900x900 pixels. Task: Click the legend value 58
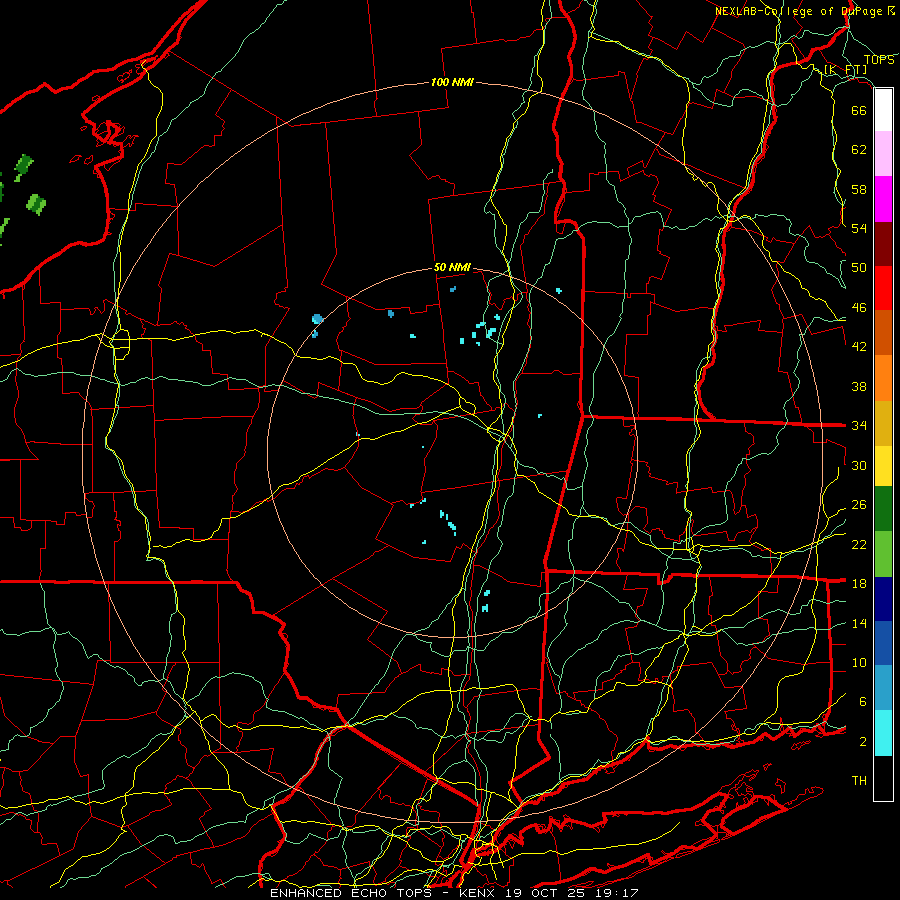pos(859,189)
